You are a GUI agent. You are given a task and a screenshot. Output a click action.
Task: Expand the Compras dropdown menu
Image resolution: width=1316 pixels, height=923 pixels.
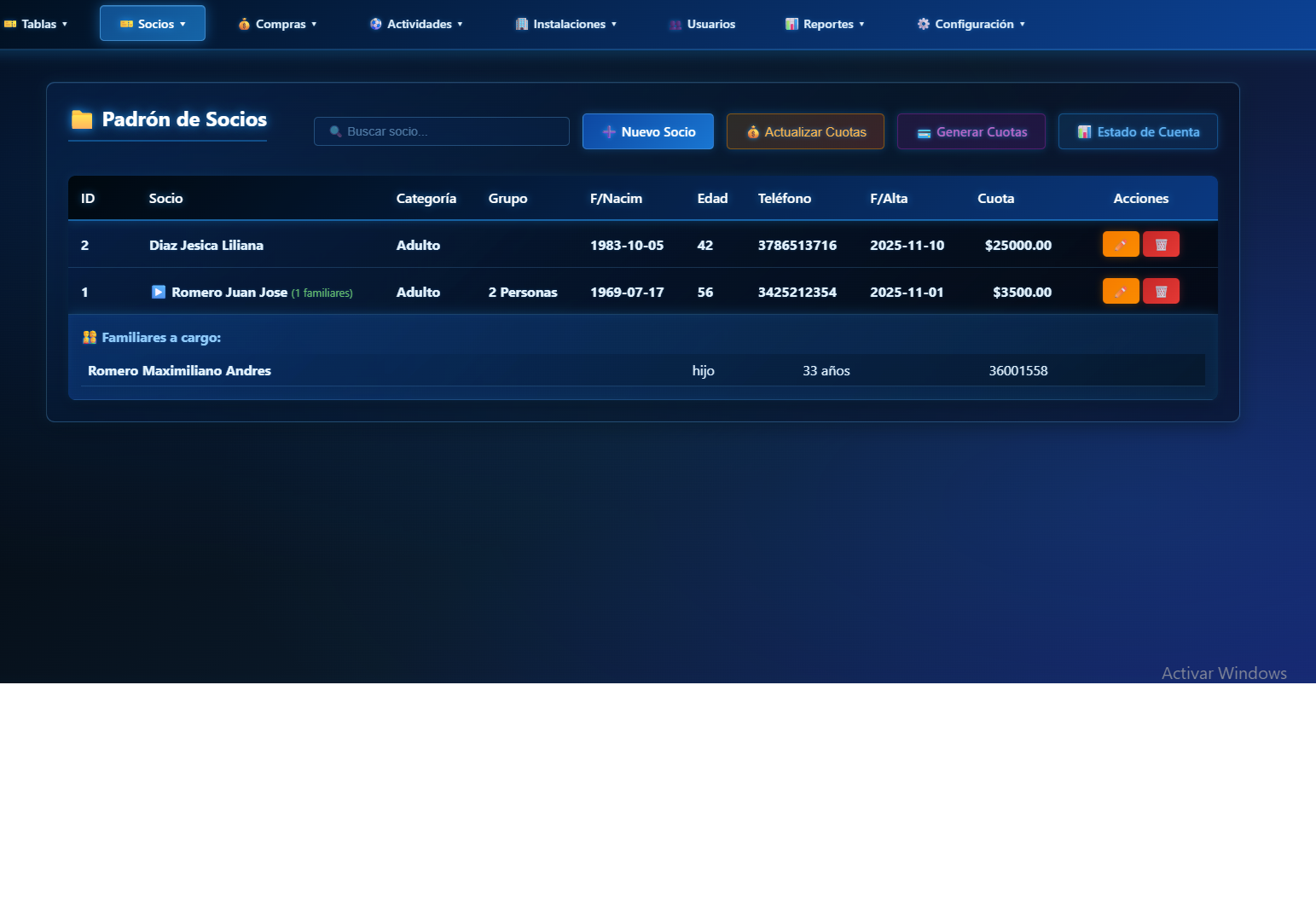pyautogui.click(x=277, y=24)
